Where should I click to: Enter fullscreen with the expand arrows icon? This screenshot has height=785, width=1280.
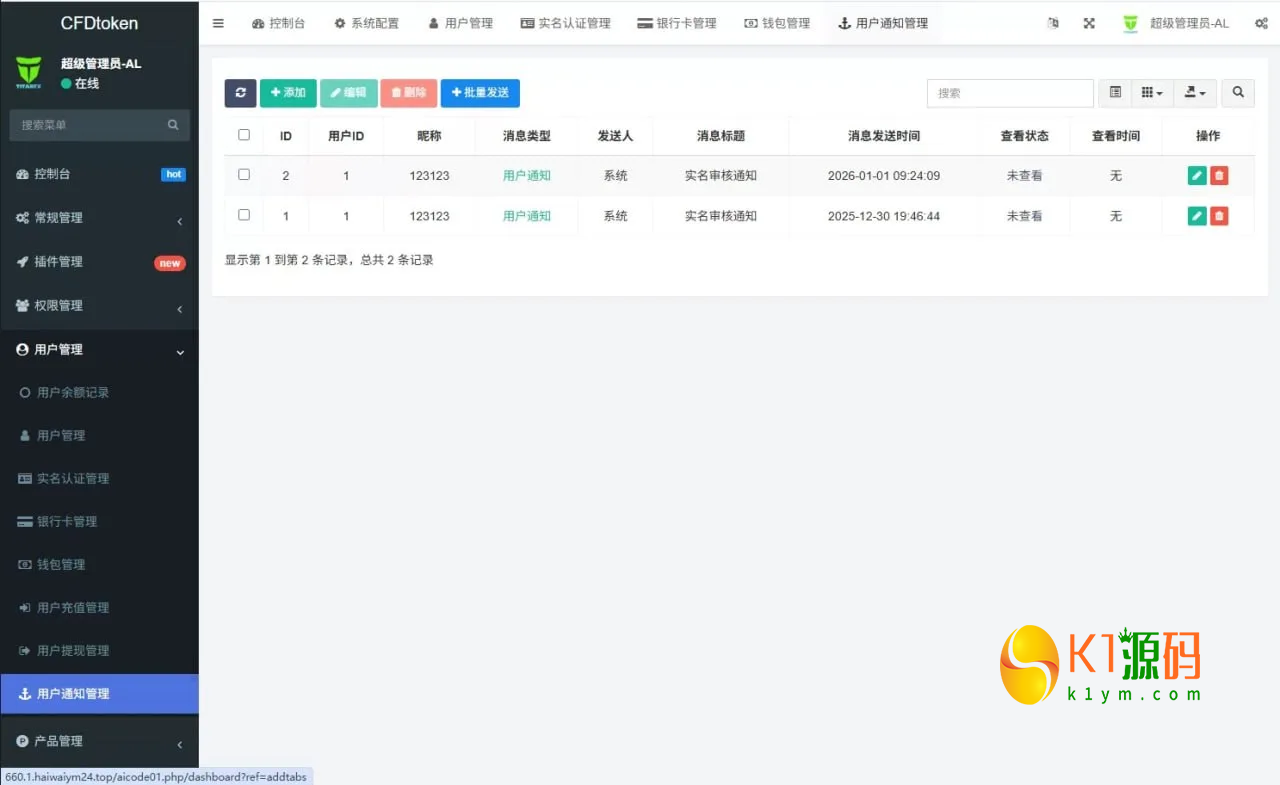pyautogui.click(x=1089, y=23)
